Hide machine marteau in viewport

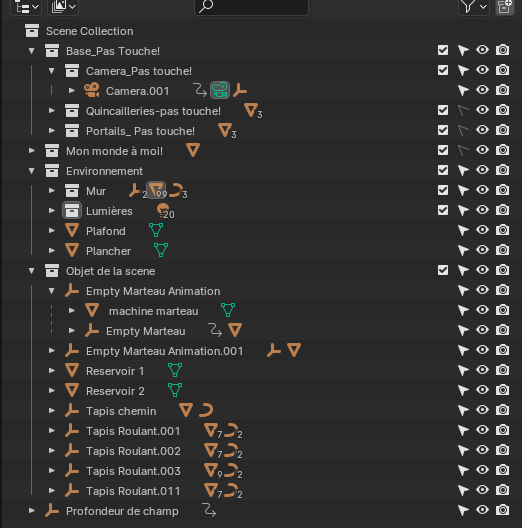[483, 310]
